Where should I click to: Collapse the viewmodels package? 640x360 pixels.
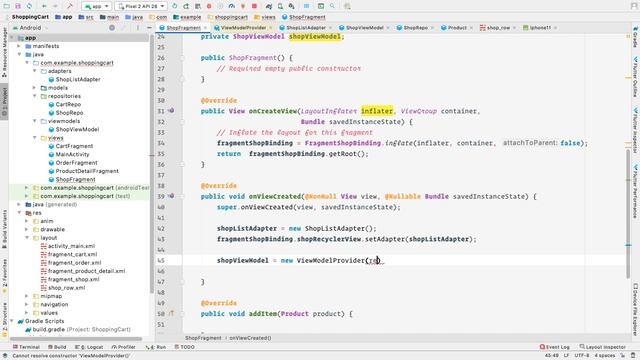[35, 121]
